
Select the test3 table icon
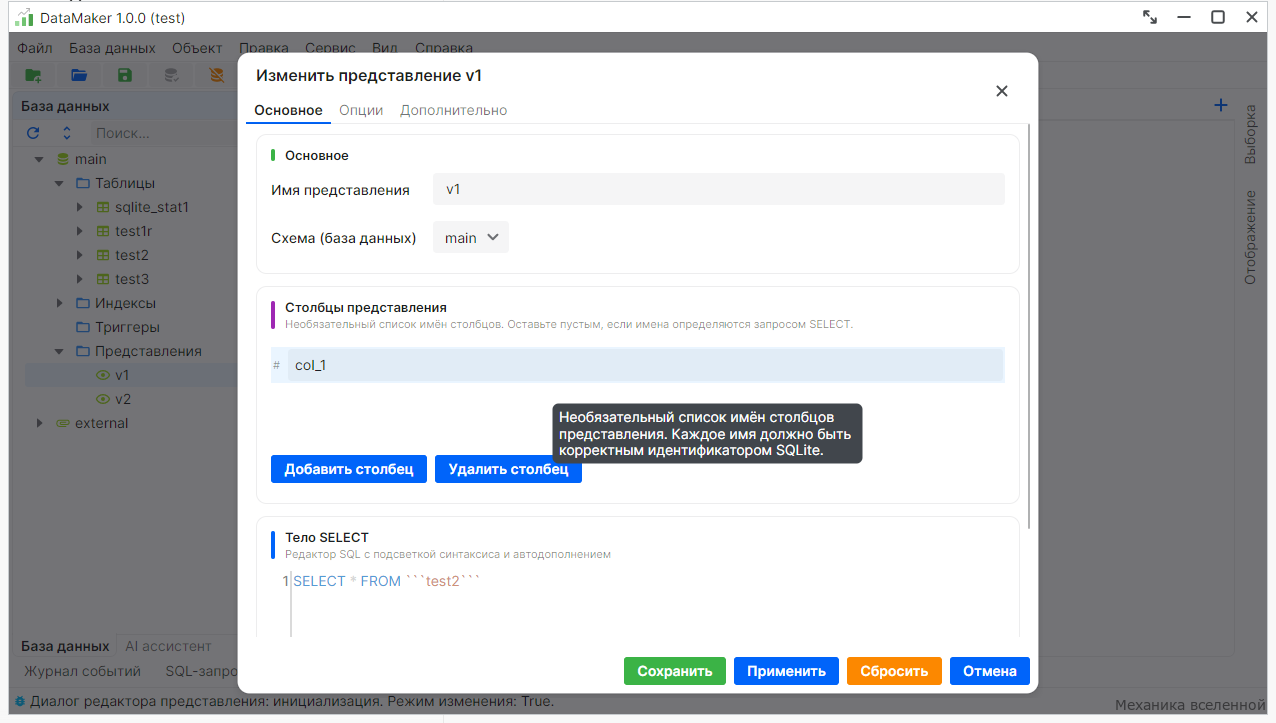pos(103,279)
